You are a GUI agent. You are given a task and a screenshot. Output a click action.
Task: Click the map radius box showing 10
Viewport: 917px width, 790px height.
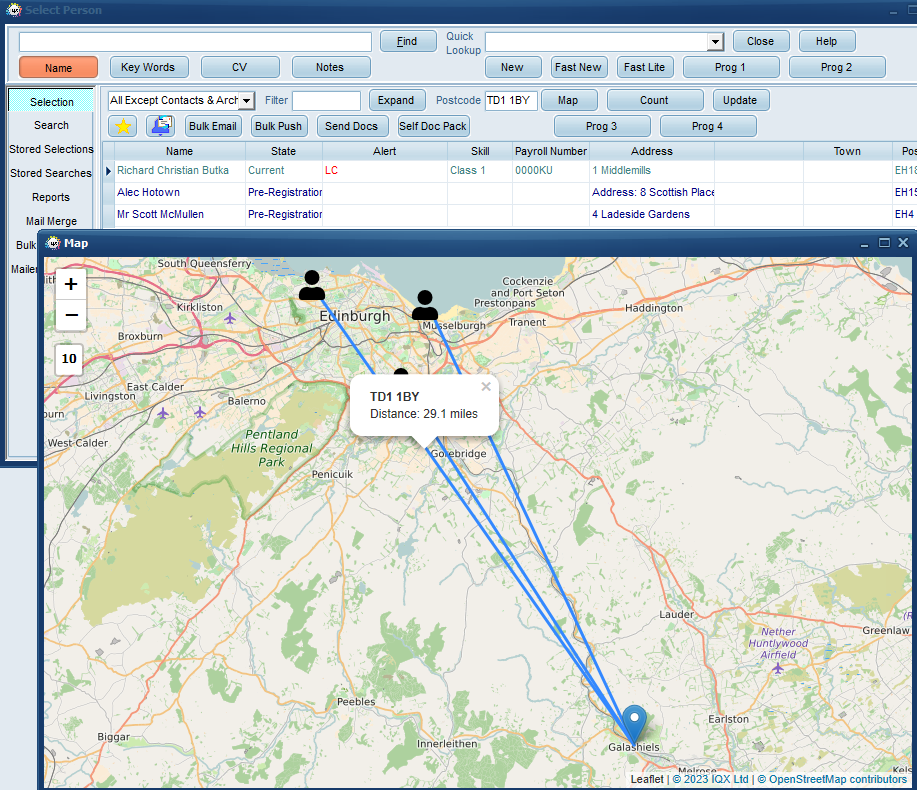69,358
